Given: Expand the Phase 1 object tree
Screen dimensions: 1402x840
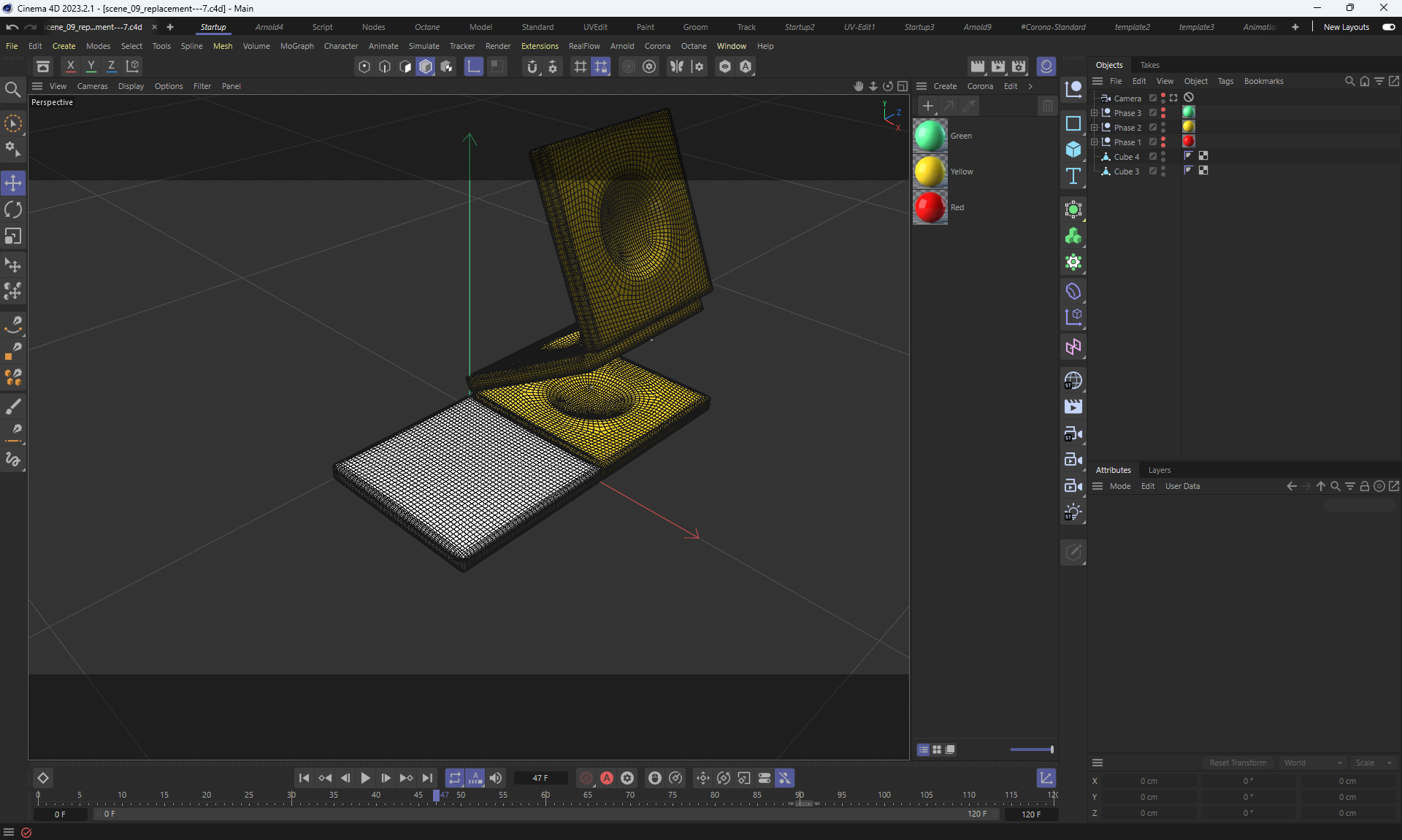Looking at the screenshot, I should tap(1094, 142).
